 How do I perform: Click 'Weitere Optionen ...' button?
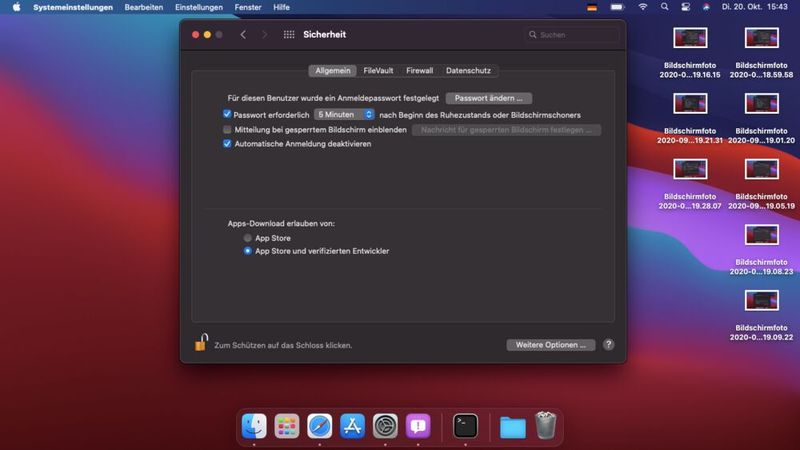coord(551,345)
